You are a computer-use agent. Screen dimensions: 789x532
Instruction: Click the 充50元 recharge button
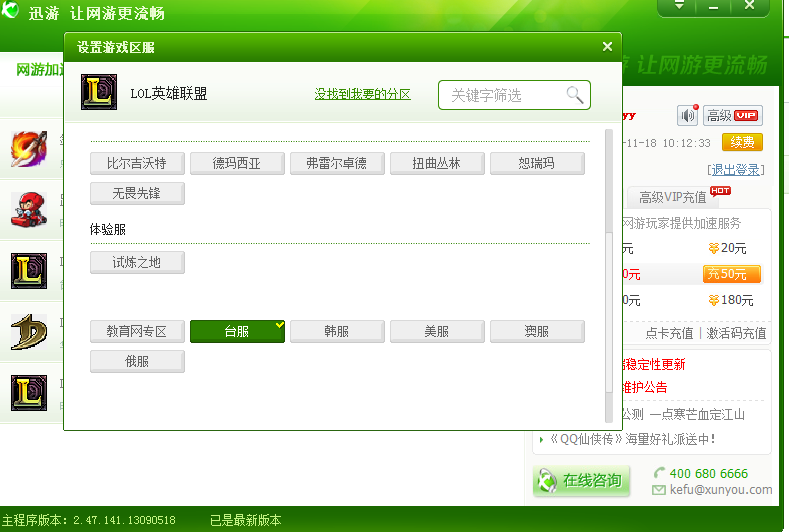(732, 274)
